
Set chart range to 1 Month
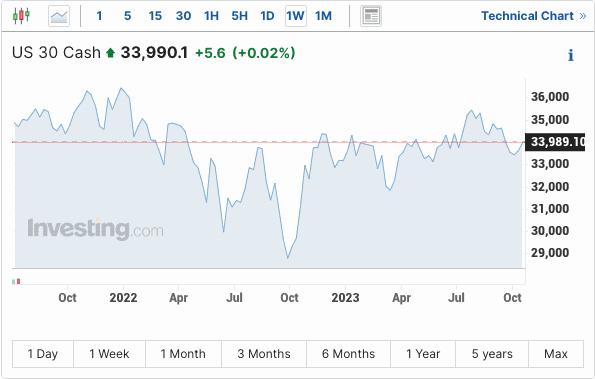(183, 354)
